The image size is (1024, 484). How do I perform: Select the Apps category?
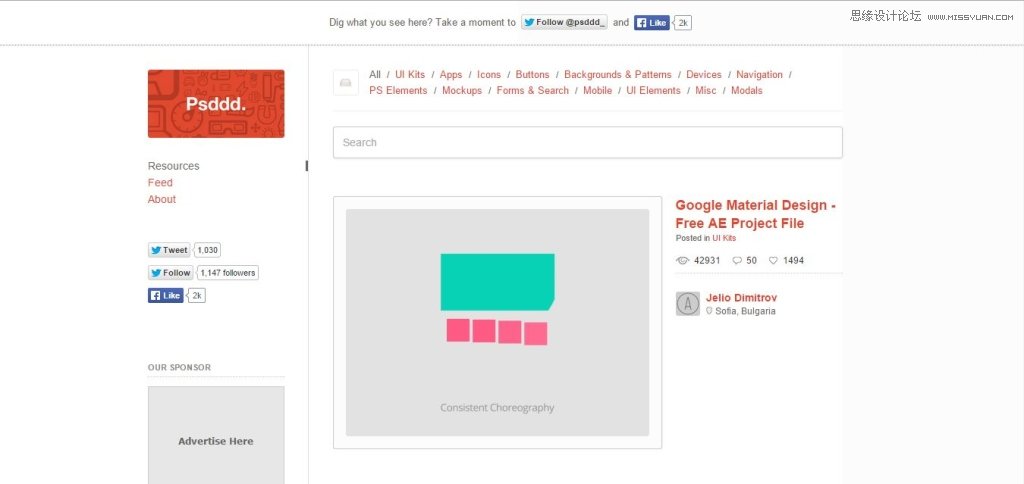pyautogui.click(x=451, y=74)
